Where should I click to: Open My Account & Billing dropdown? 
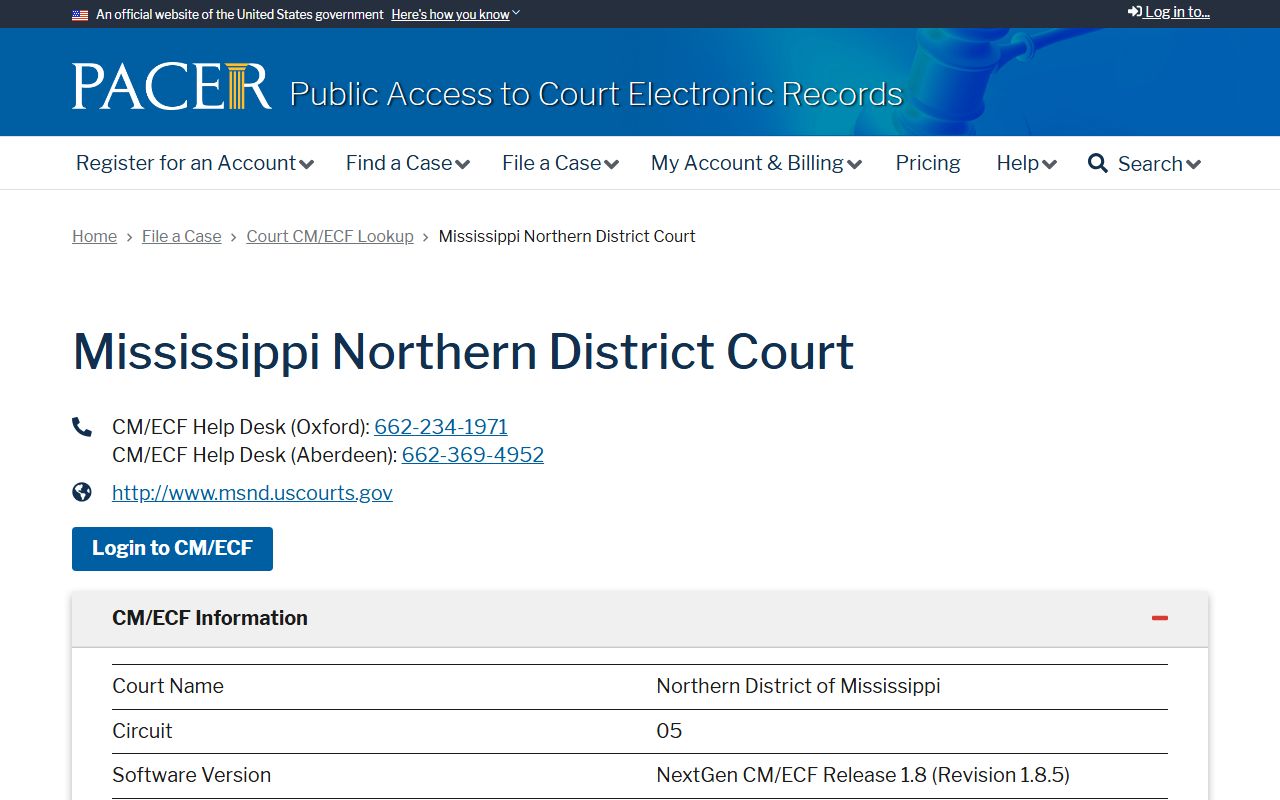(x=757, y=163)
